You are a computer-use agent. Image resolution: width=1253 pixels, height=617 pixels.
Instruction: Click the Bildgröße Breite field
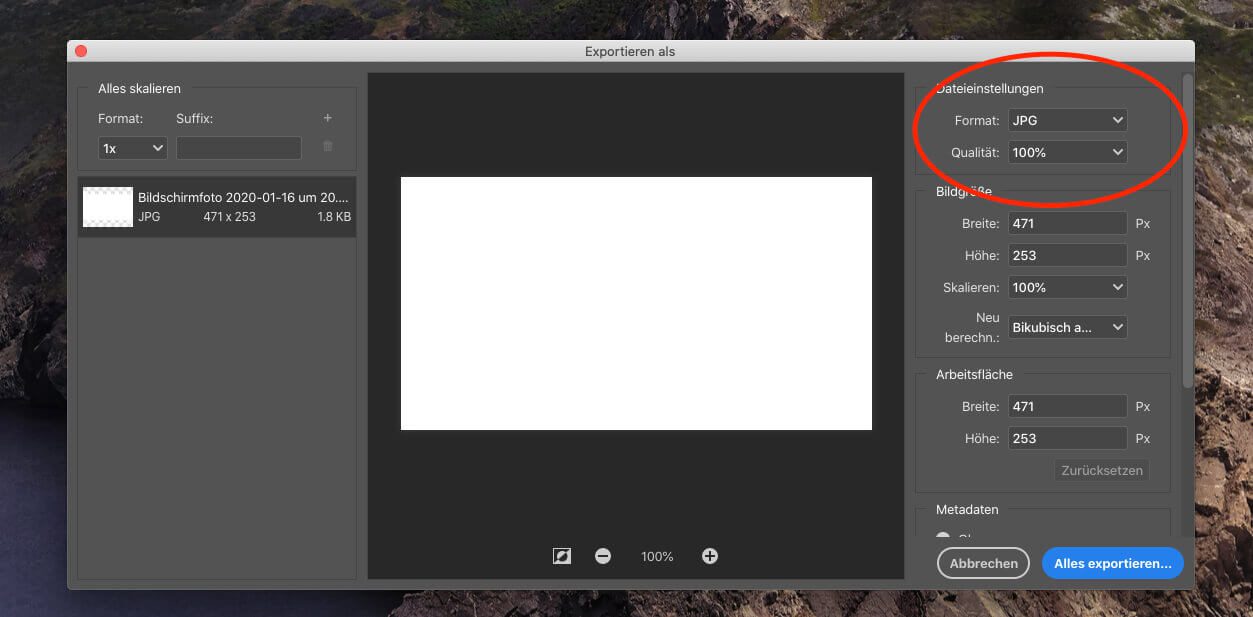[1067, 223]
